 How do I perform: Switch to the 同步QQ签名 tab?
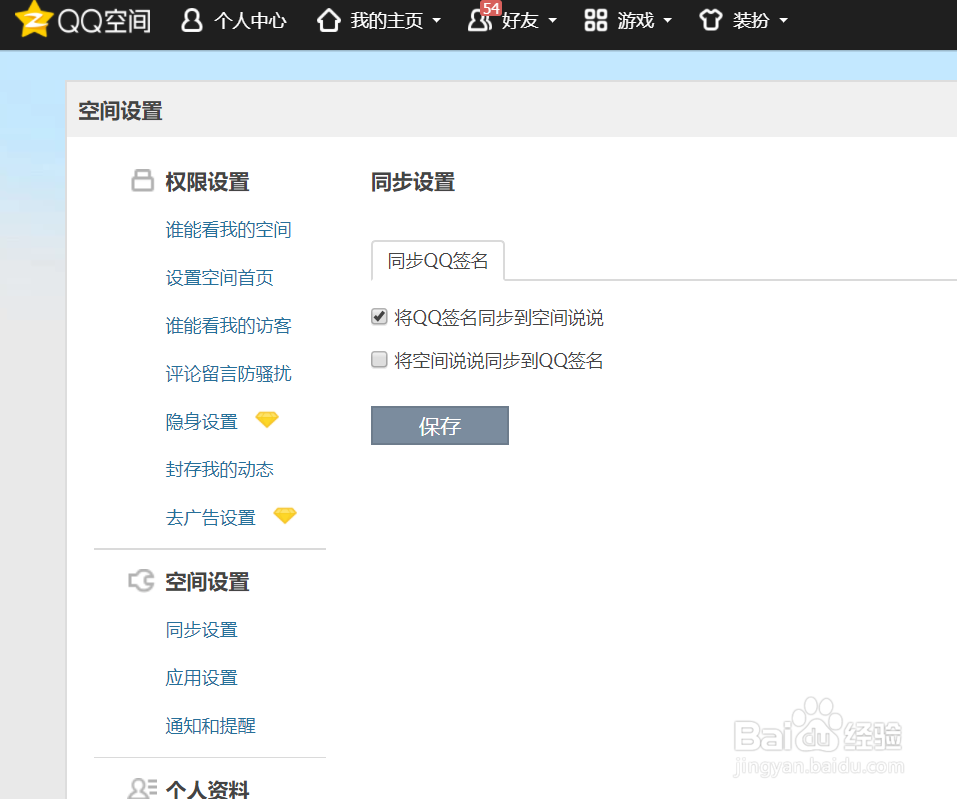(437, 259)
